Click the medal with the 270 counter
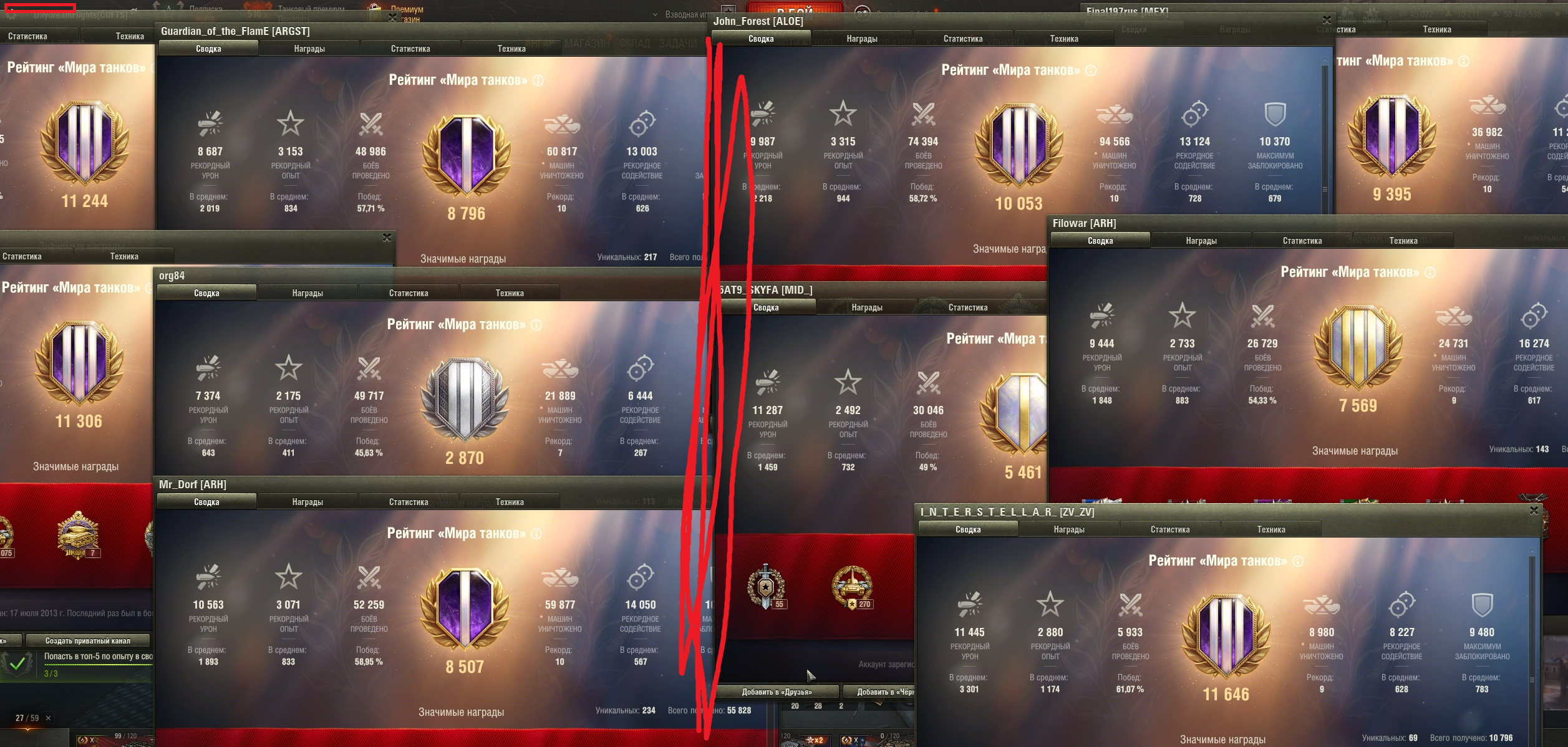Image resolution: width=1568 pixels, height=747 pixels. [852, 587]
